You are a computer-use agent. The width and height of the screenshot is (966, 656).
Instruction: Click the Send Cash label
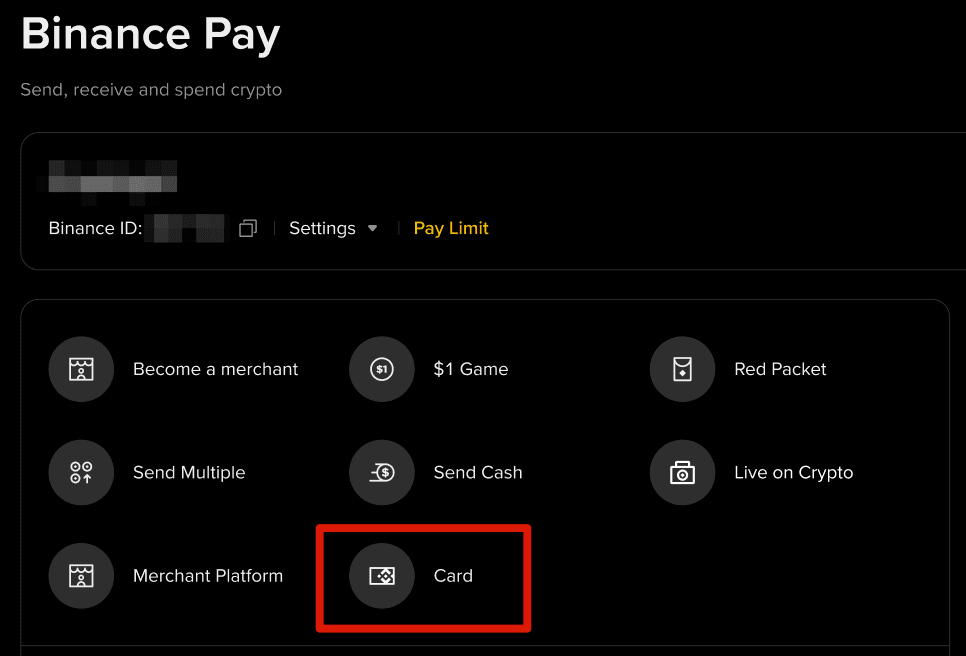pos(478,472)
